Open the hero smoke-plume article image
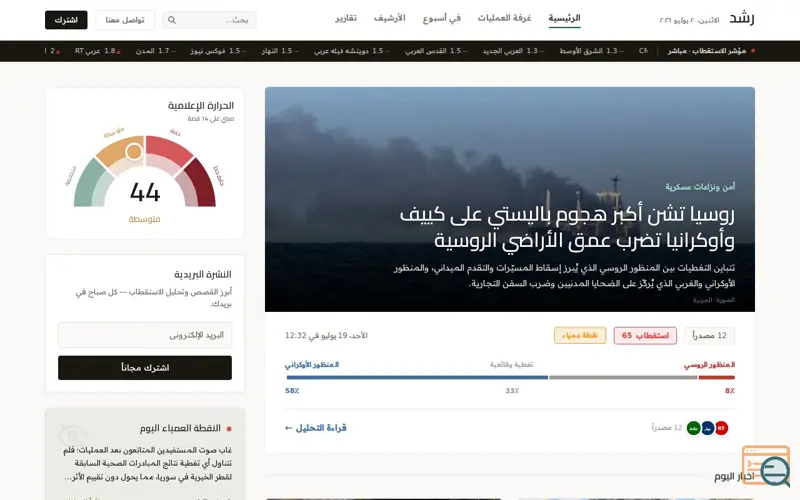The width and height of the screenshot is (800, 500). 510,199
